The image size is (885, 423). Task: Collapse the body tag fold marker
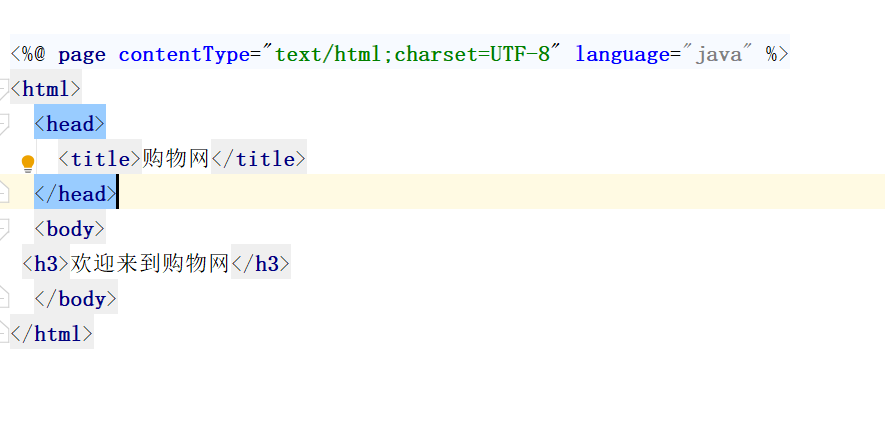pos(3,229)
